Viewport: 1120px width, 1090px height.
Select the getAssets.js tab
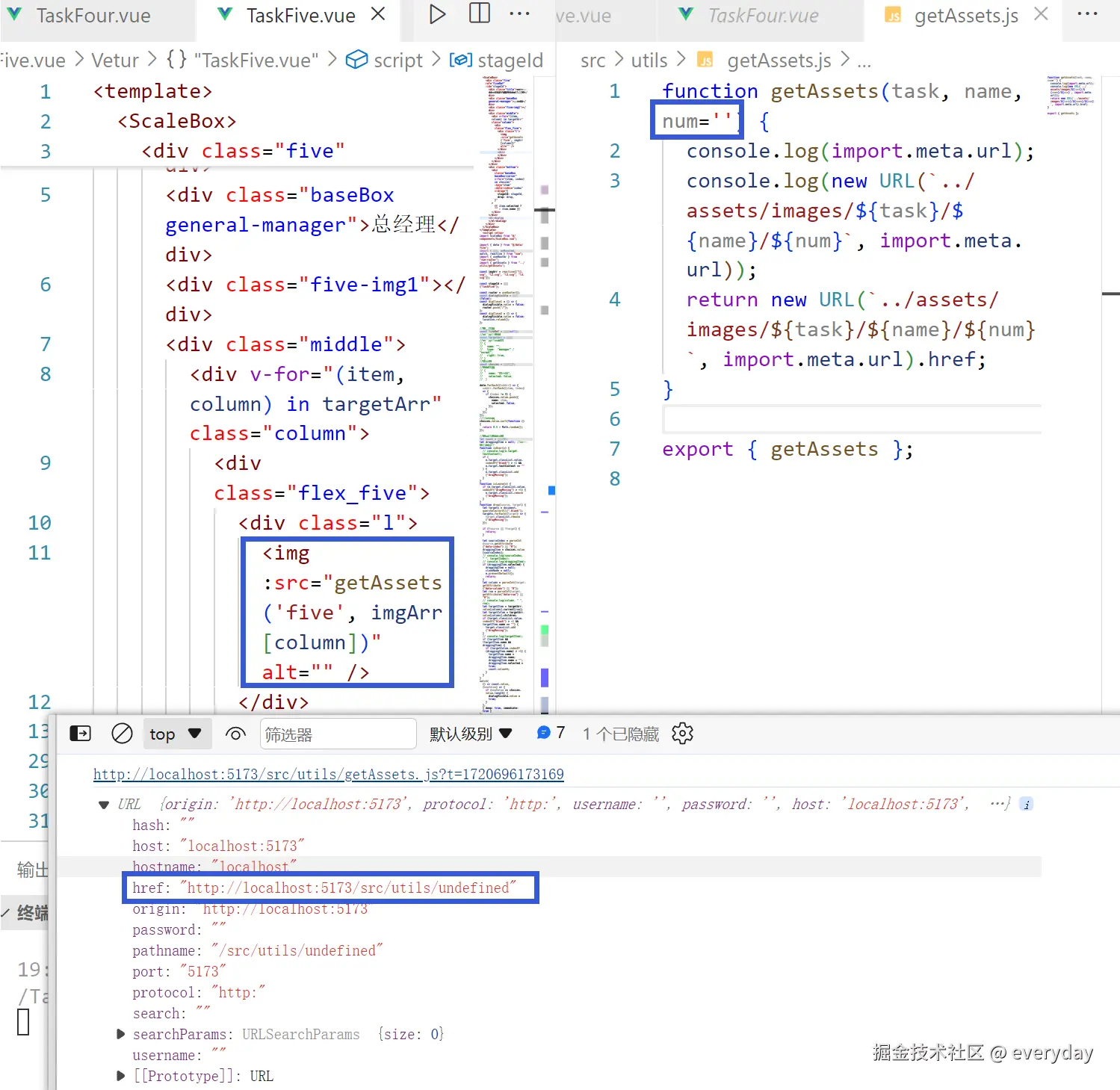(x=965, y=16)
